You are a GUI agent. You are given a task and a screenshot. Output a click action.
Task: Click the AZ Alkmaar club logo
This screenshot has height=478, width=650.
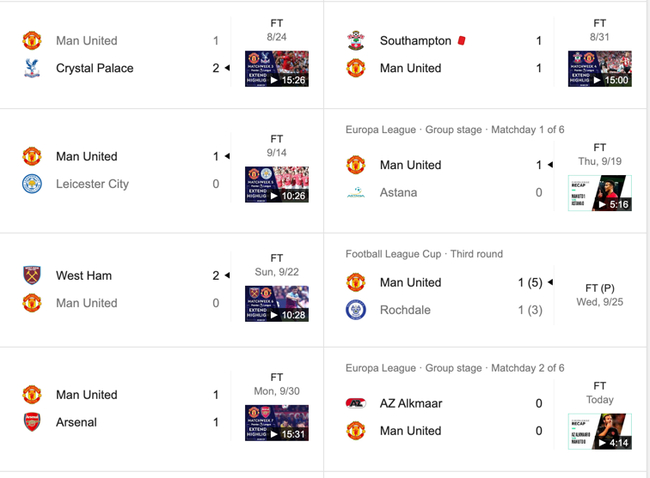click(x=355, y=403)
